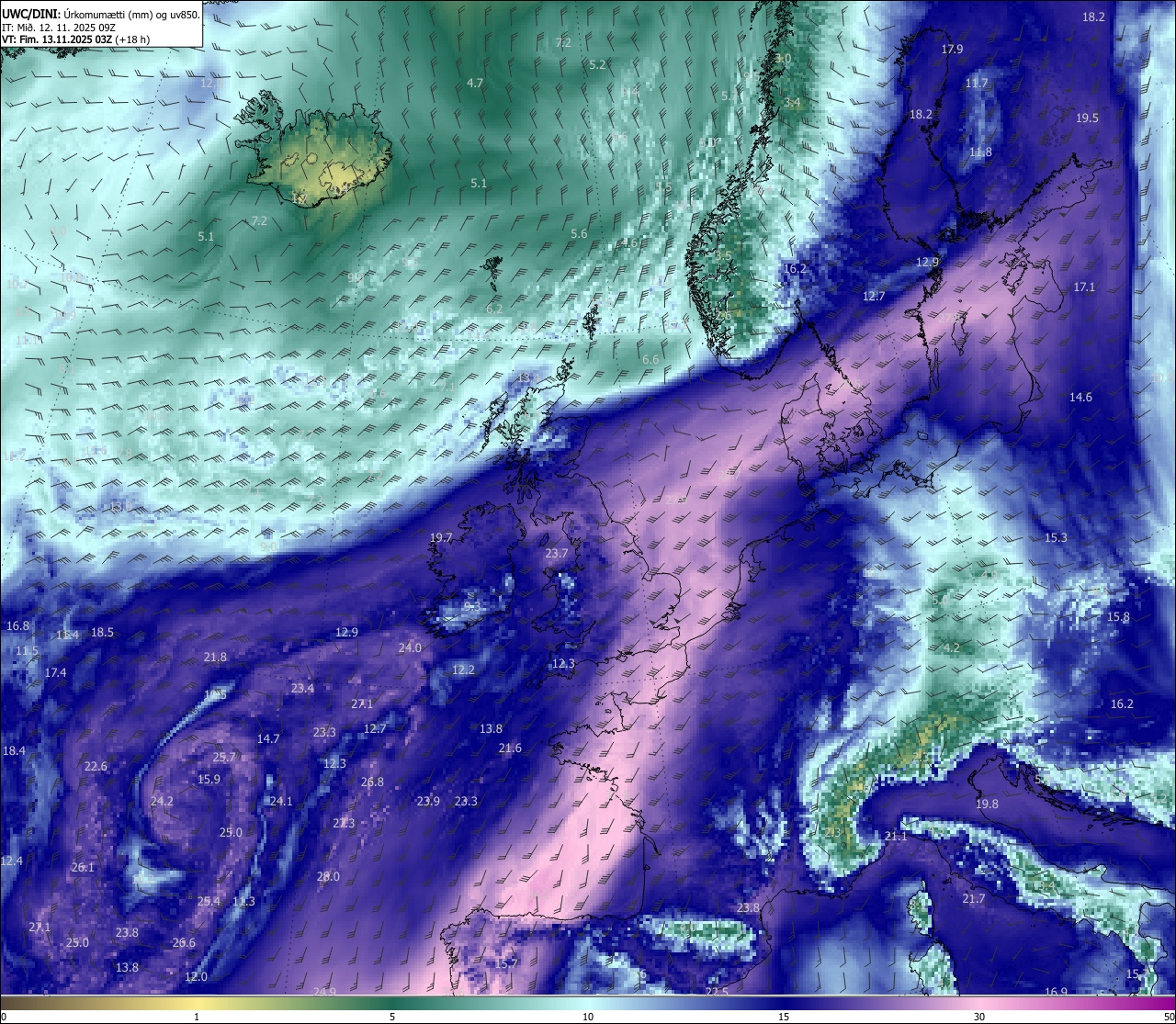The width and height of the screenshot is (1176, 1024).
Task: Click the 21.1 value label
Action: tap(896, 836)
